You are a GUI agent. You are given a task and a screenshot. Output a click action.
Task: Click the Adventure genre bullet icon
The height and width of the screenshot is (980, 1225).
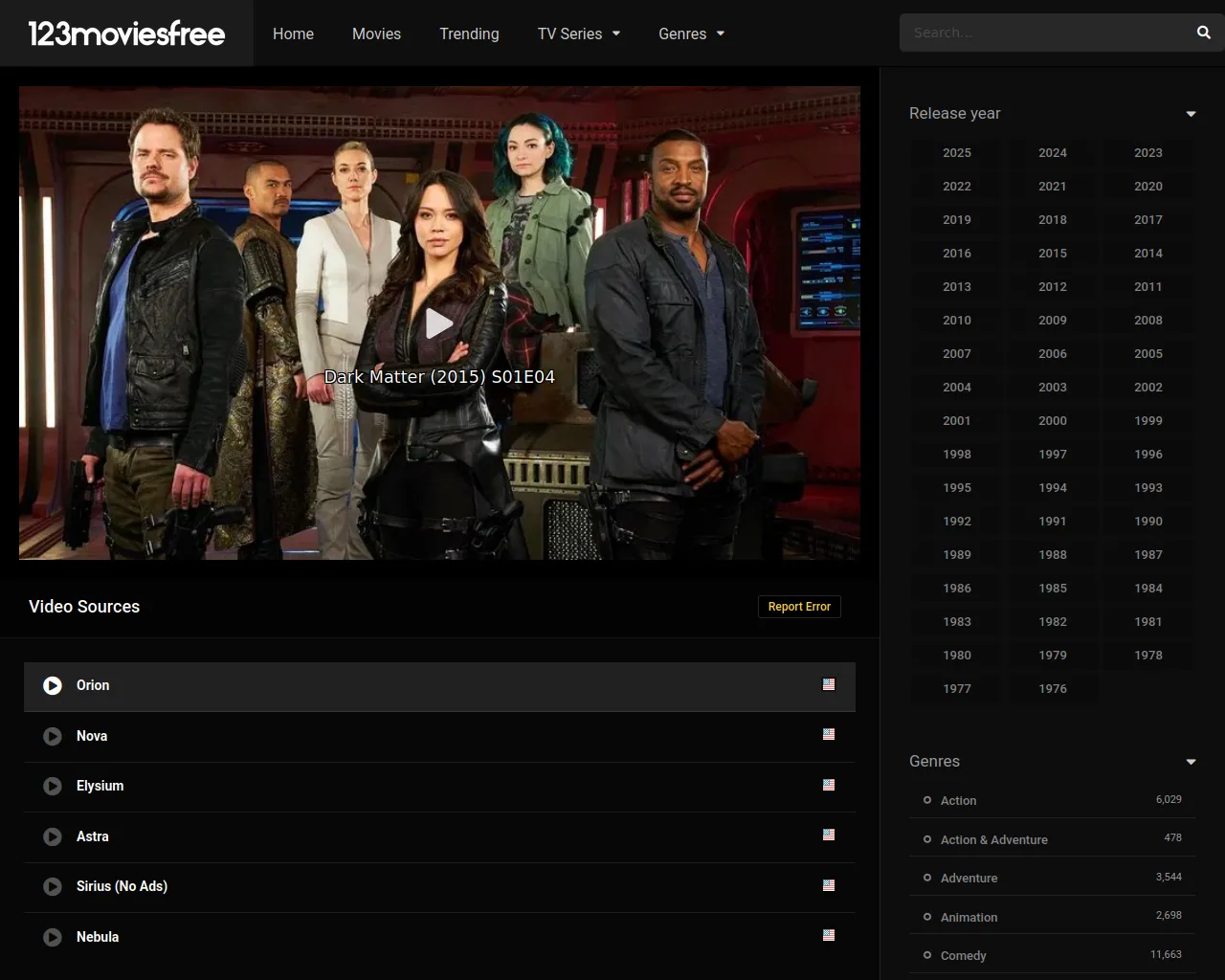(927, 878)
